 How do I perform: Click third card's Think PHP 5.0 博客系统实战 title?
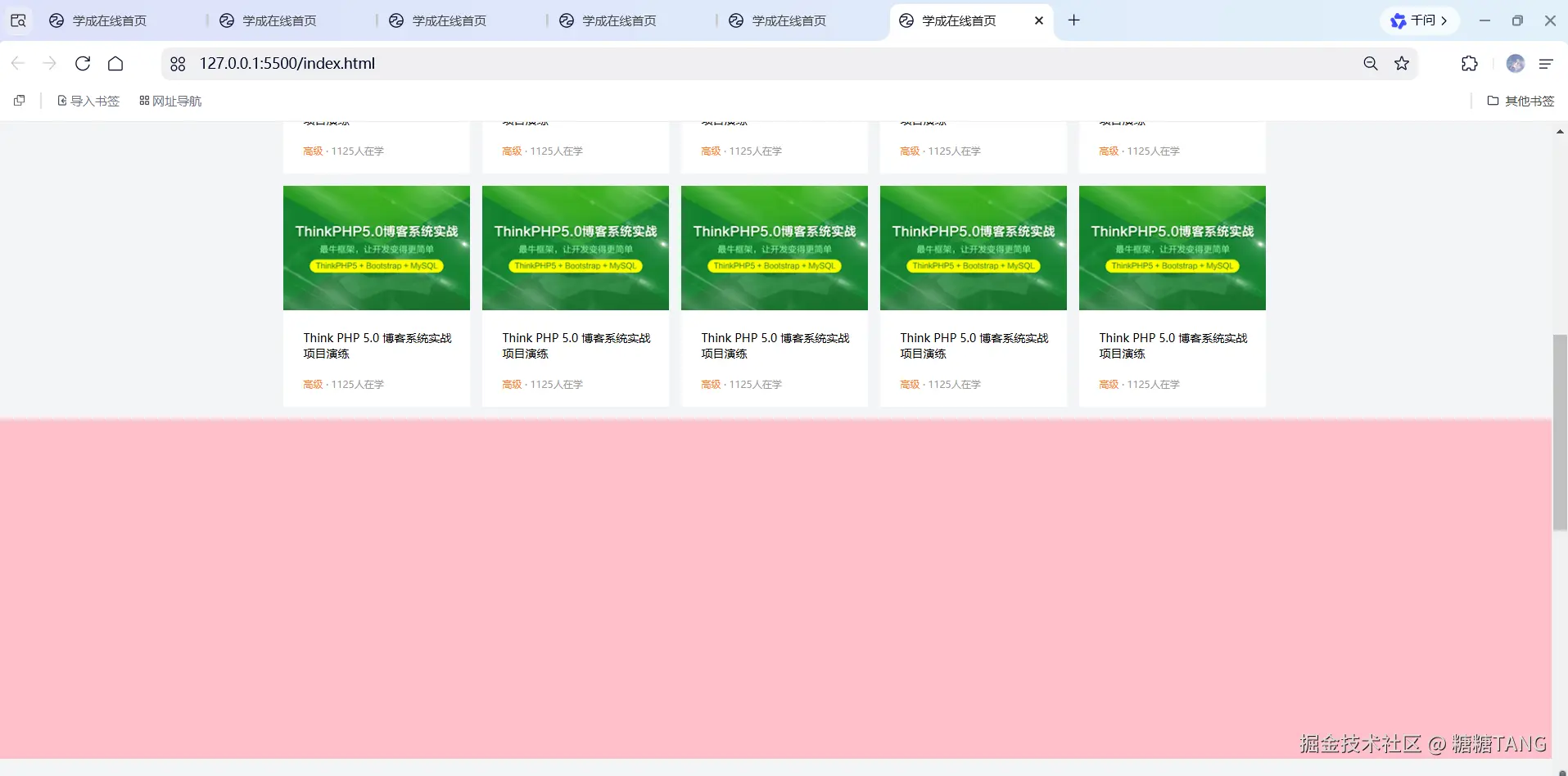(775, 345)
